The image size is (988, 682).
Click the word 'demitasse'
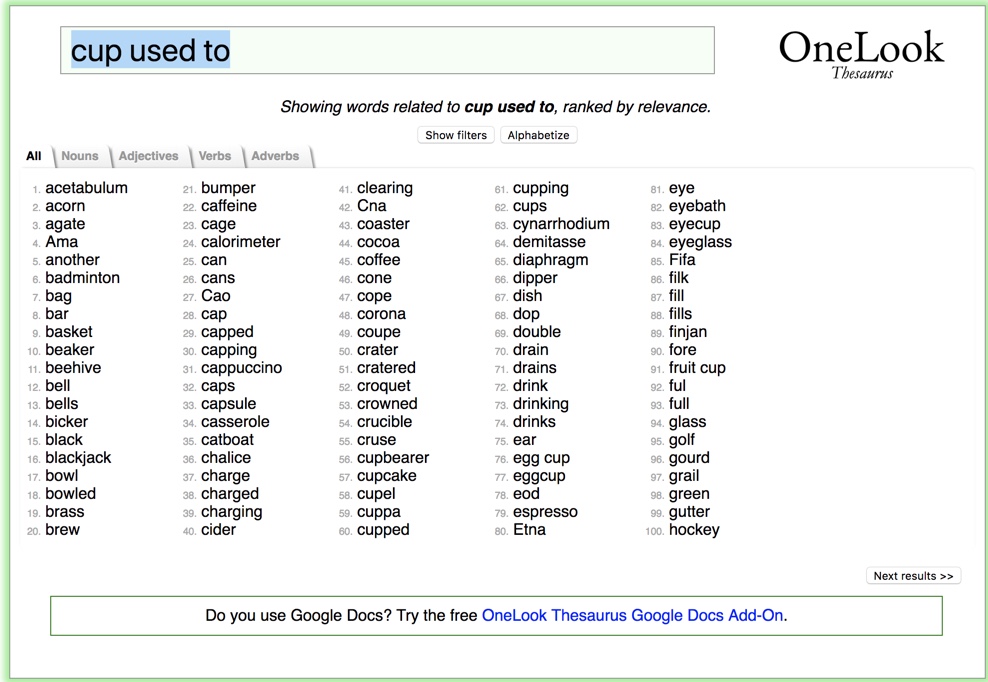[x=549, y=242]
